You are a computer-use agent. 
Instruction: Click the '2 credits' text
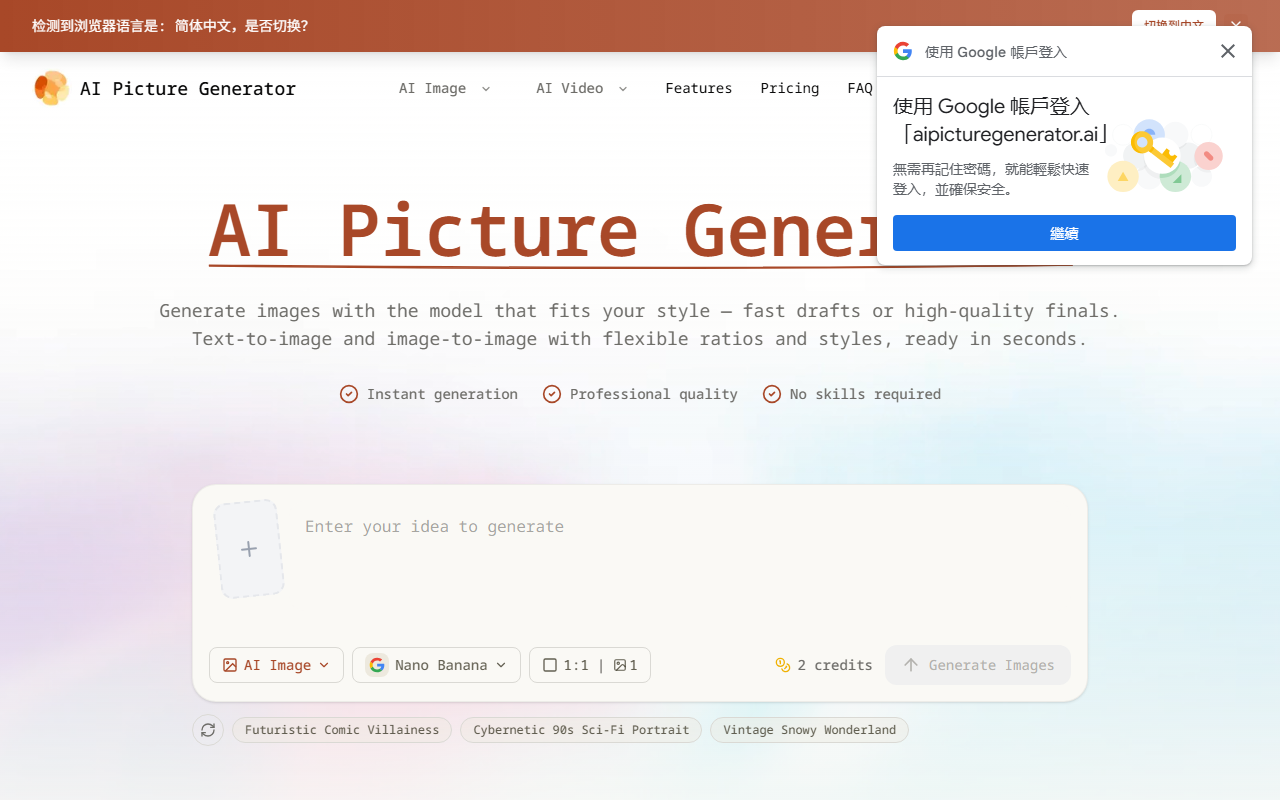point(835,665)
